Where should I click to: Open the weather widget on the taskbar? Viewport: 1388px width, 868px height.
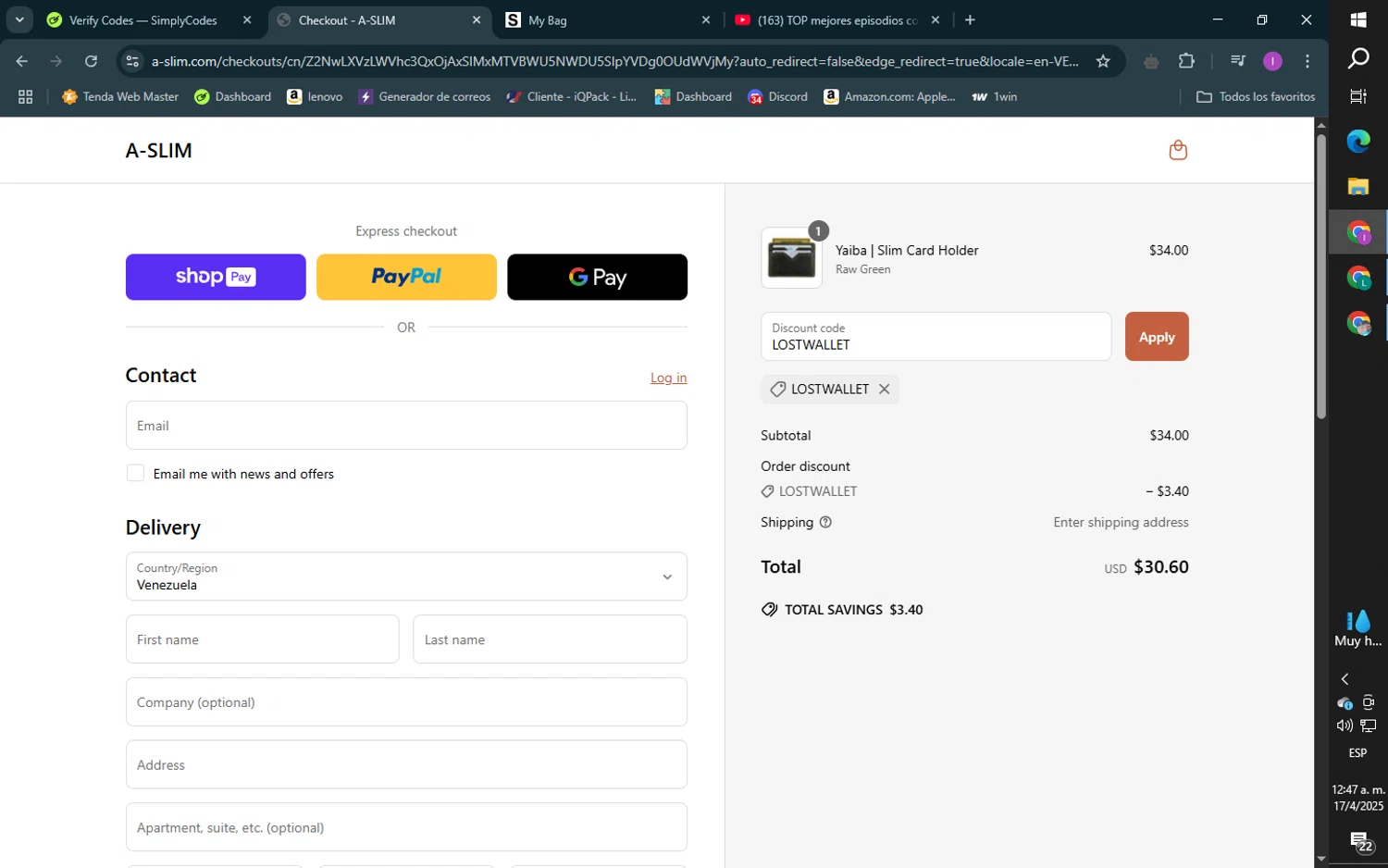[x=1358, y=629]
